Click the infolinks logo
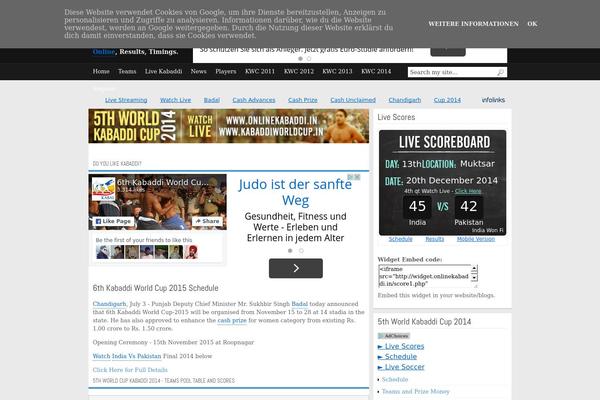The height and width of the screenshot is (400, 600). [493, 100]
